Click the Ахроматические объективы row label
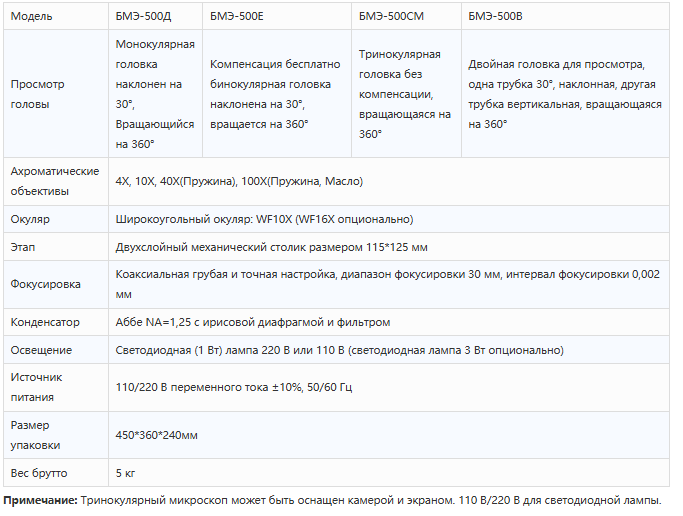Screen dimensions: 683x516 coord(56,181)
